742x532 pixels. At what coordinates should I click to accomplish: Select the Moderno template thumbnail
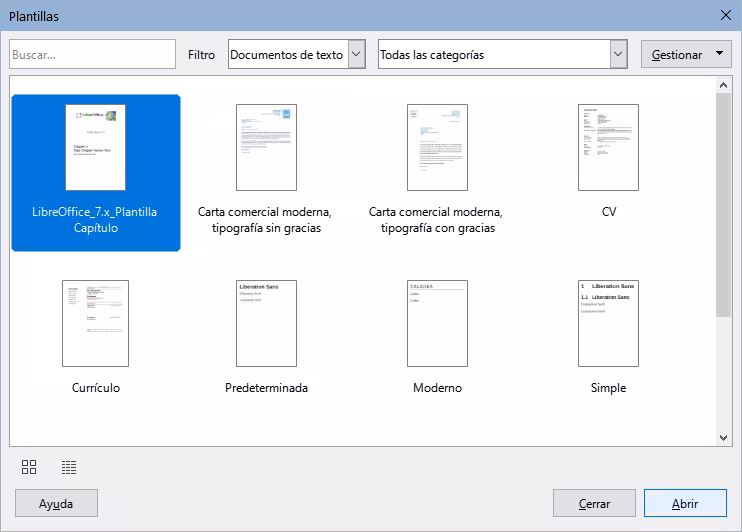pyautogui.click(x=437, y=323)
